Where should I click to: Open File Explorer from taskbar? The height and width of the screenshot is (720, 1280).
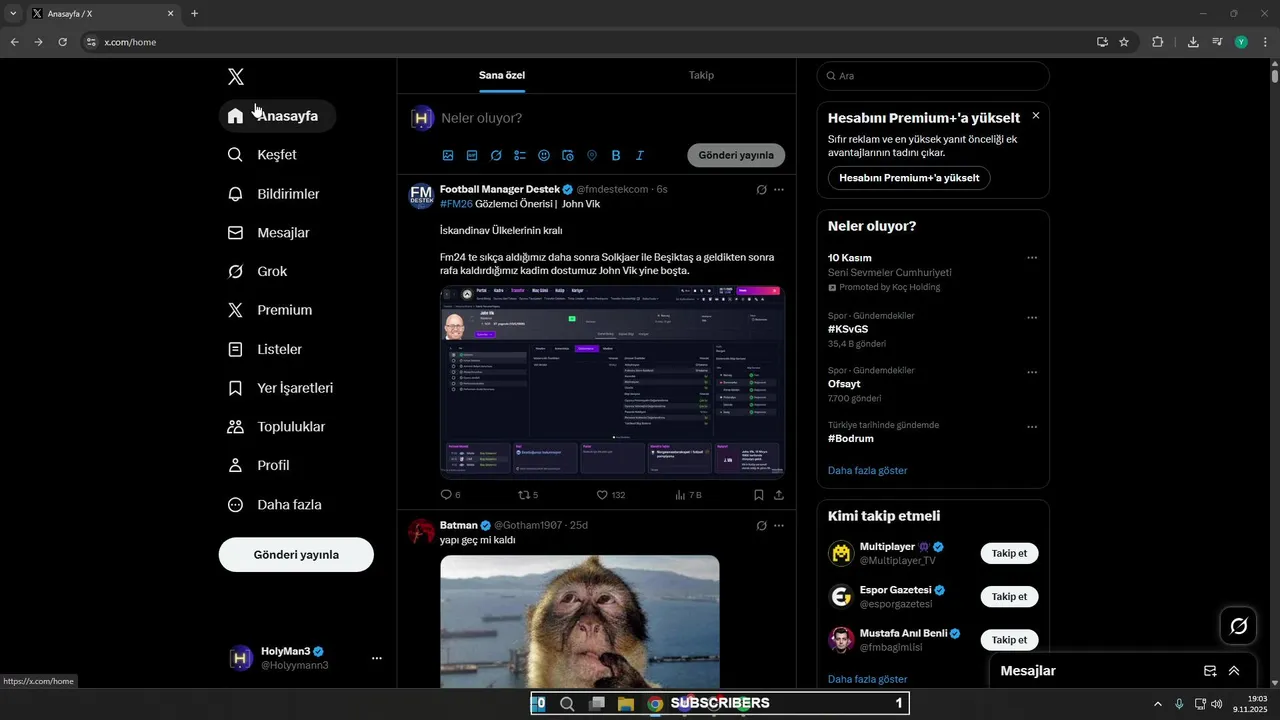[x=626, y=704]
